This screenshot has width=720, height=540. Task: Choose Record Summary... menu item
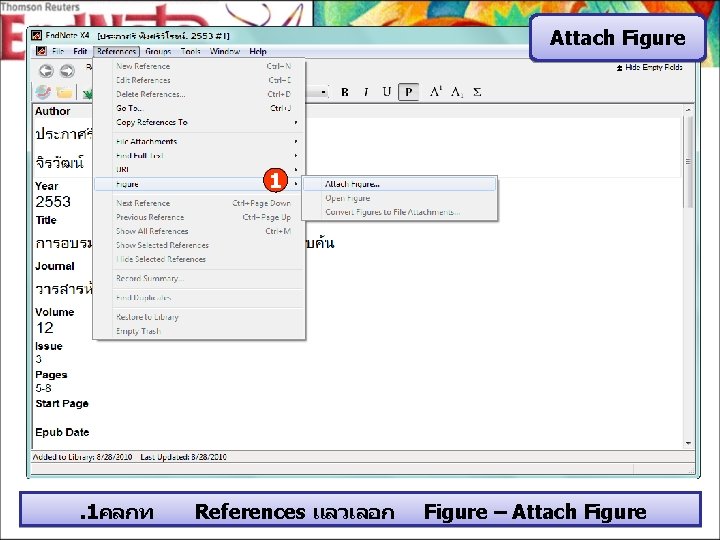199,279
